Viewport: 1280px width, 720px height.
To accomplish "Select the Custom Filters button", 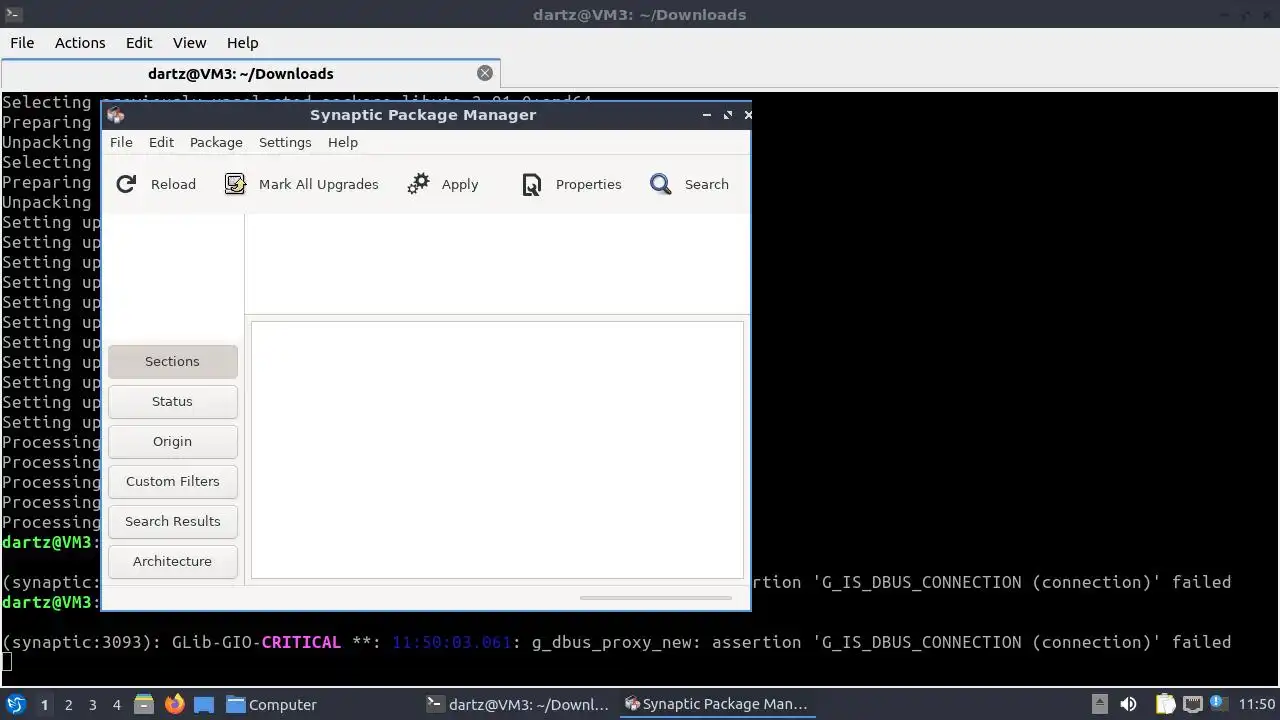I will pyautogui.click(x=172, y=481).
